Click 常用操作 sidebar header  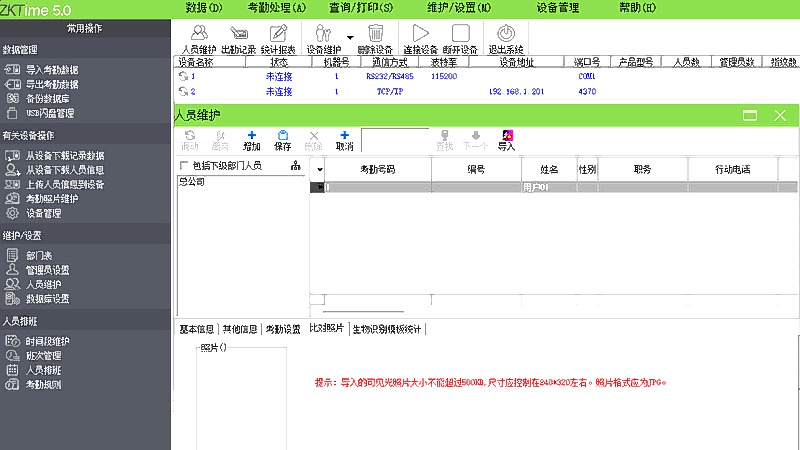click(x=85, y=29)
